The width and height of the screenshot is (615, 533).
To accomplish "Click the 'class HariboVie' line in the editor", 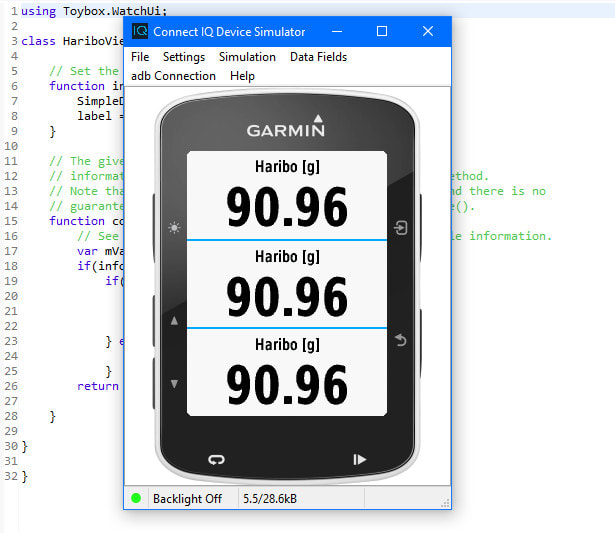I will [72, 41].
